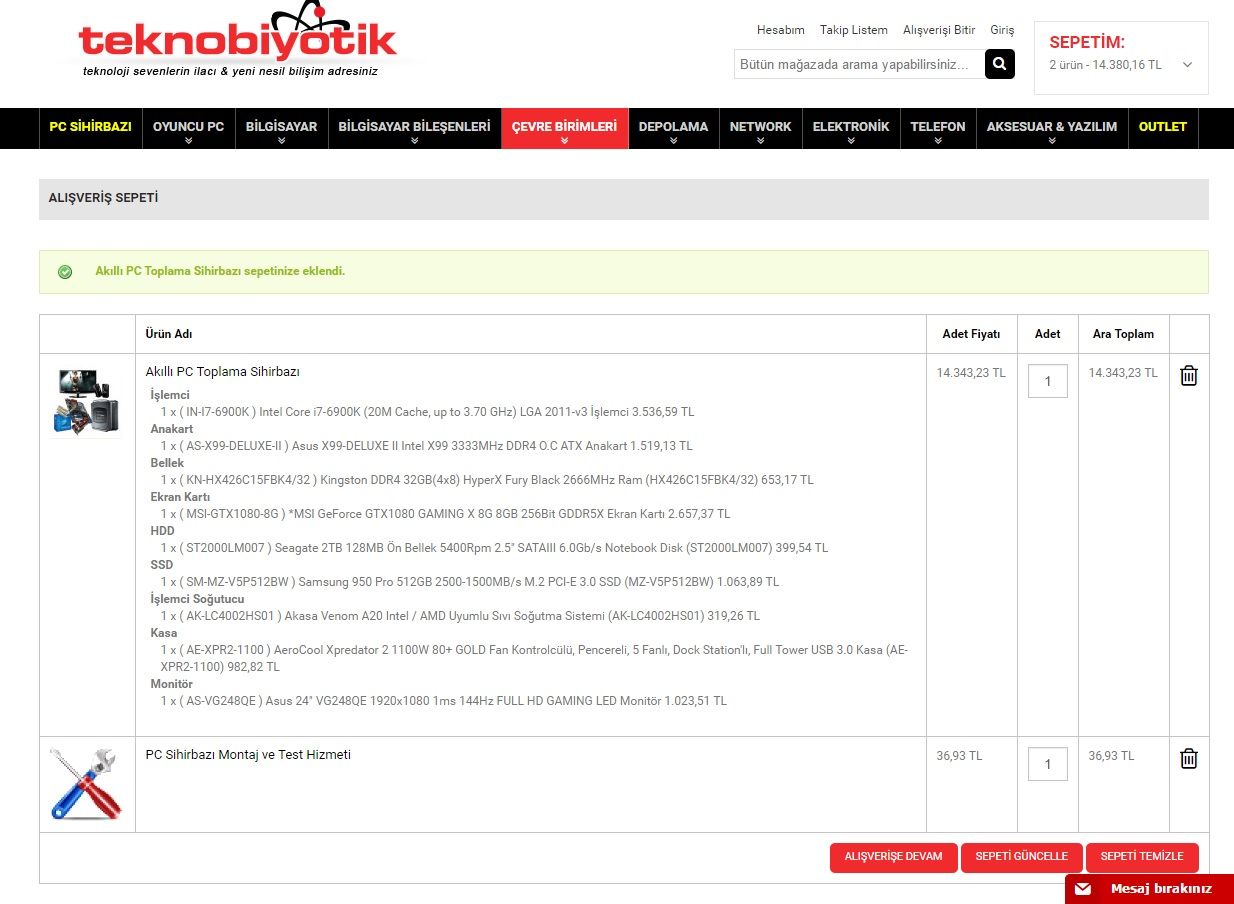Click the teknobiyotik logo
This screenshot has width=1234, height=904.
coord(238,40)
